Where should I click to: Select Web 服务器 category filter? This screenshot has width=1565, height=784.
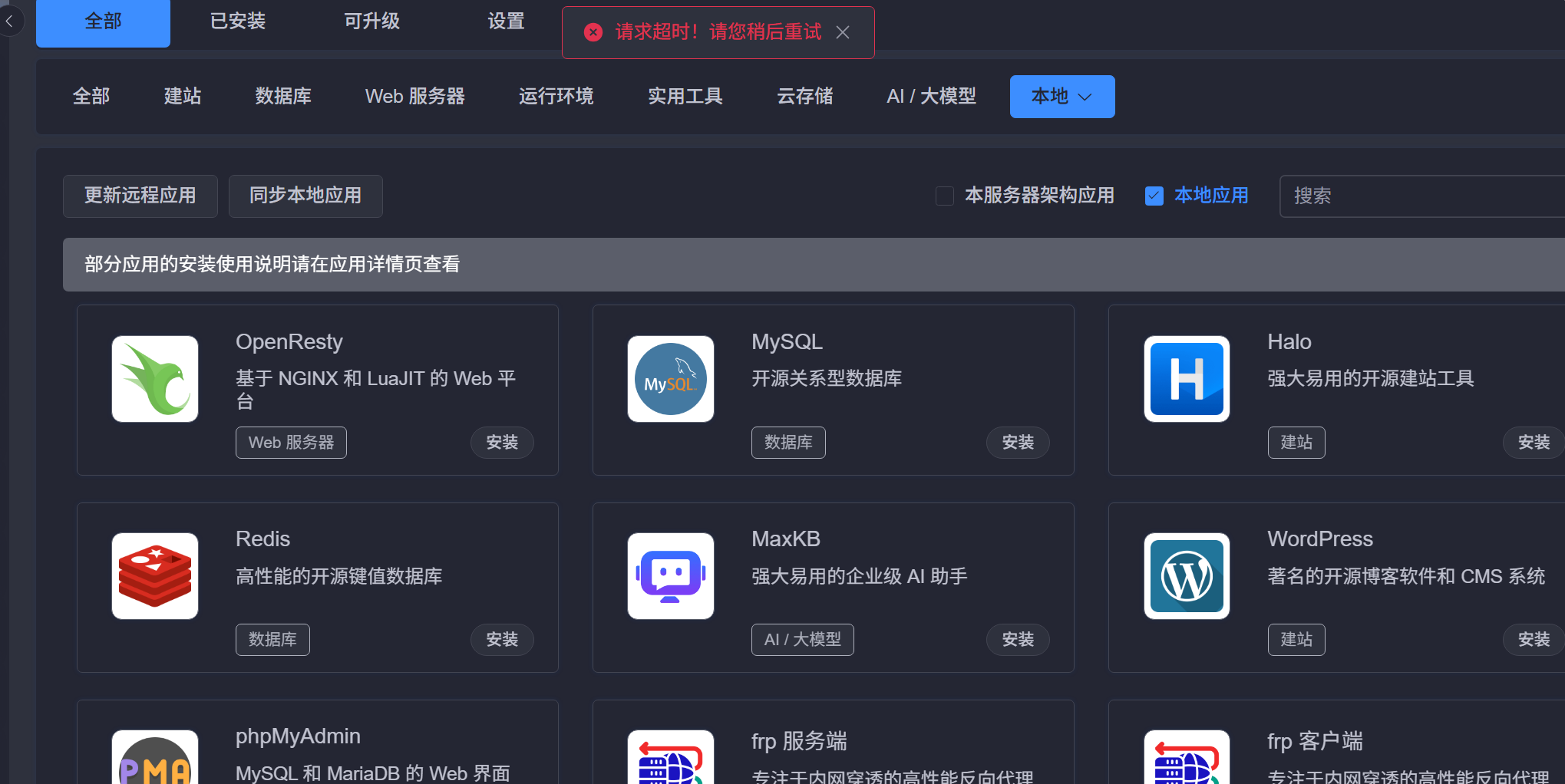(x=415, y=97)
